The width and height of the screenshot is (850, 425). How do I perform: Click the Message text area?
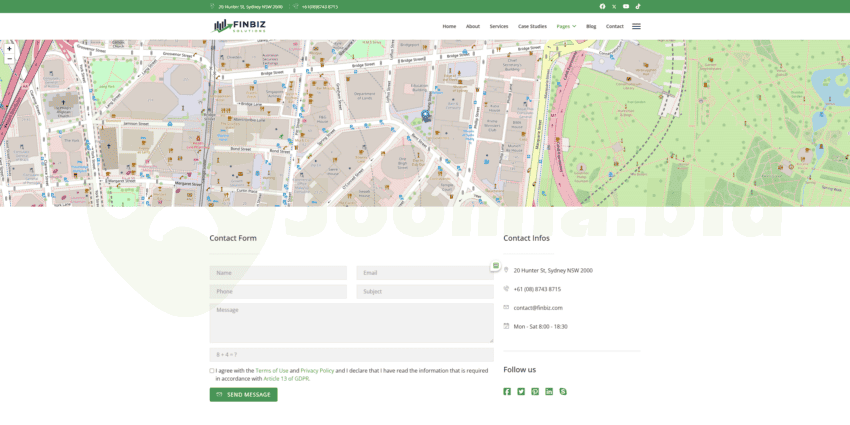point(351,323)
